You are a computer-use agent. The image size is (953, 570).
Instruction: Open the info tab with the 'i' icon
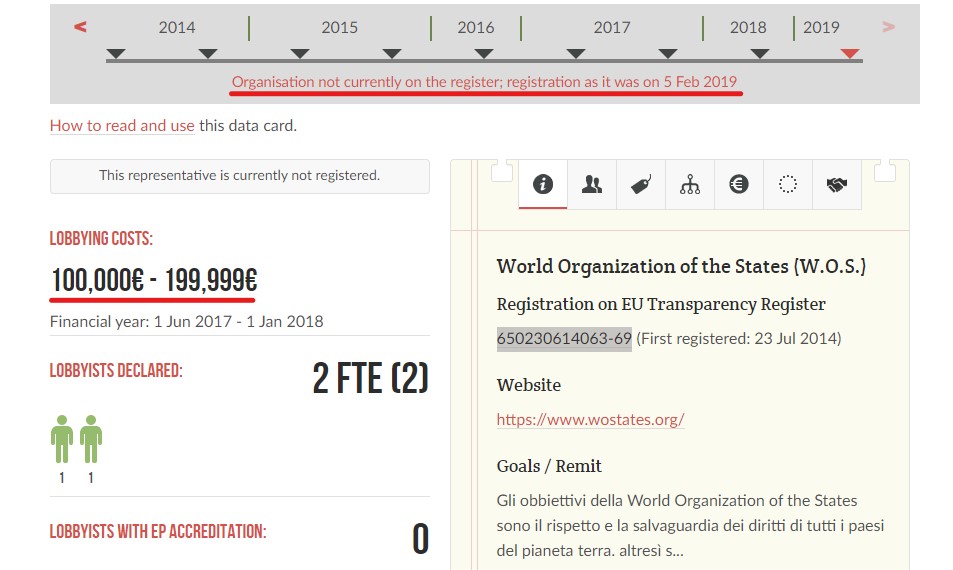pyautogui.click(x=543, y=184)
